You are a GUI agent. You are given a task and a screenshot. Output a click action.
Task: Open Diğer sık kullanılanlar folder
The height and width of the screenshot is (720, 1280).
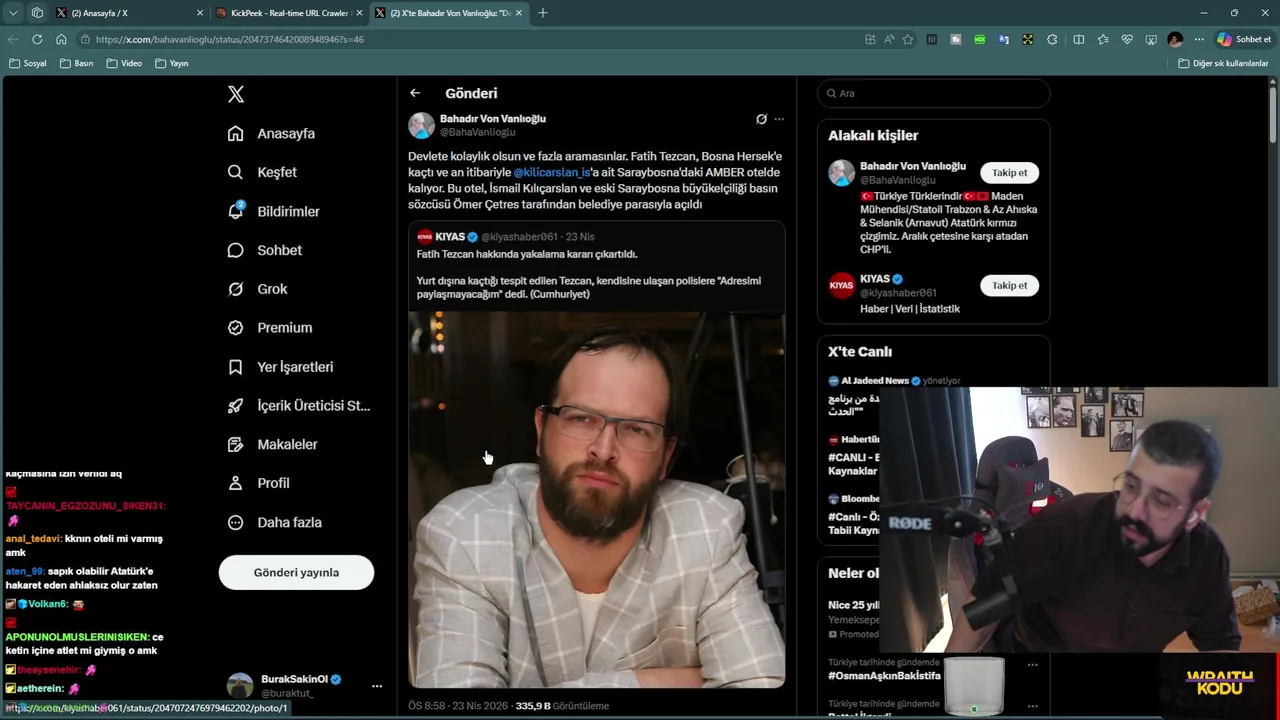pyautogui.click(x=1223, y=63)
